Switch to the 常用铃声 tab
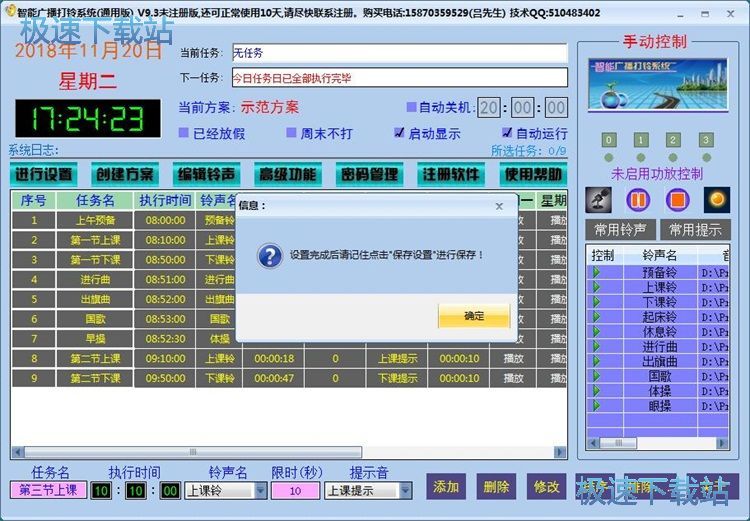The height and width of the screenshot is (521, 750). pos(620,229)
